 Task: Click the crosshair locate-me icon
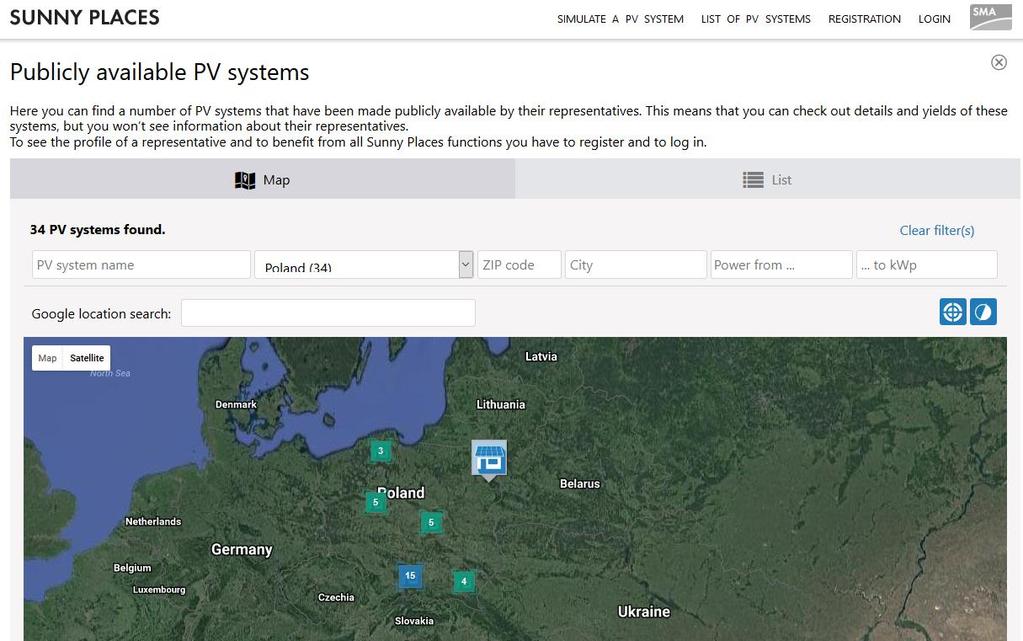(953, 311)
